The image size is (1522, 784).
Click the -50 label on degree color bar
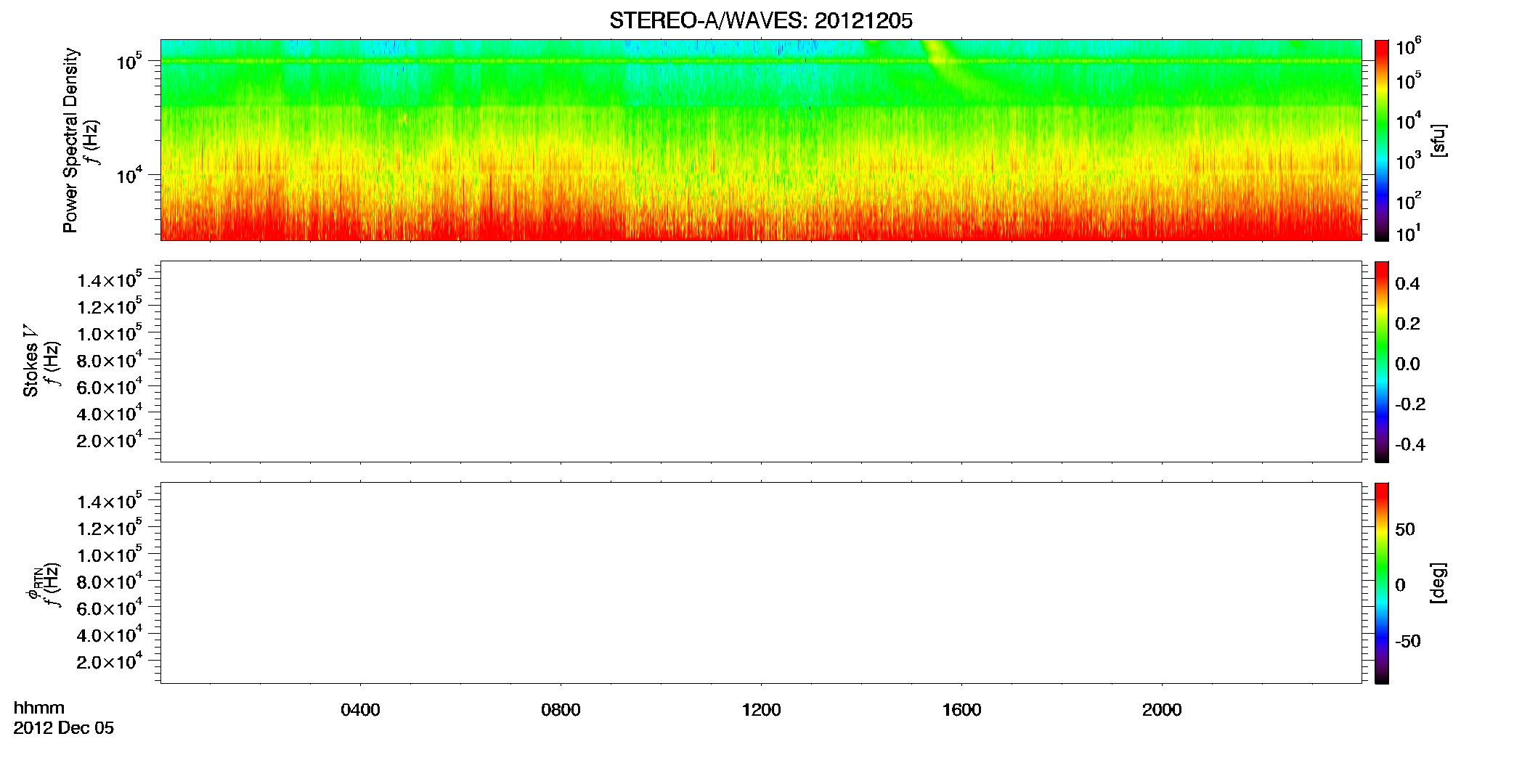pos(1407,641)
